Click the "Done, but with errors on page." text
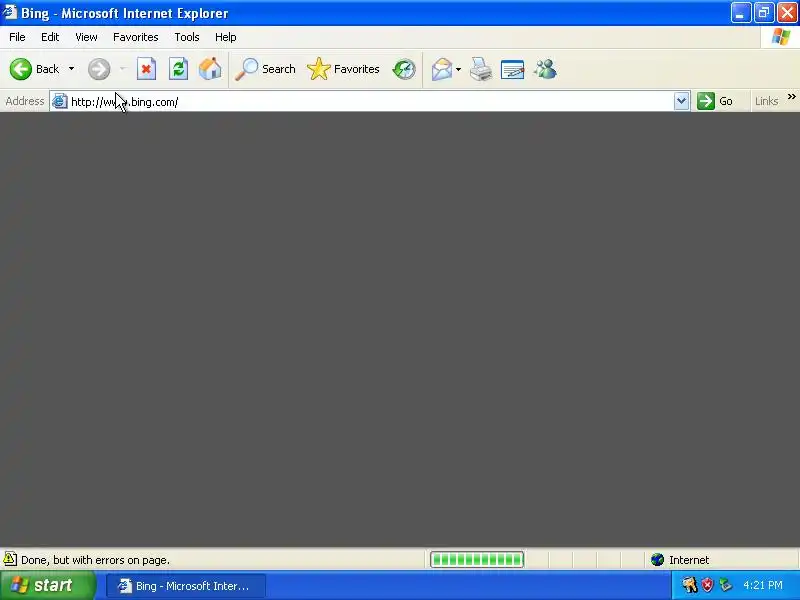The height and width of the screenshot is (600, 800). tap(95, 560)
